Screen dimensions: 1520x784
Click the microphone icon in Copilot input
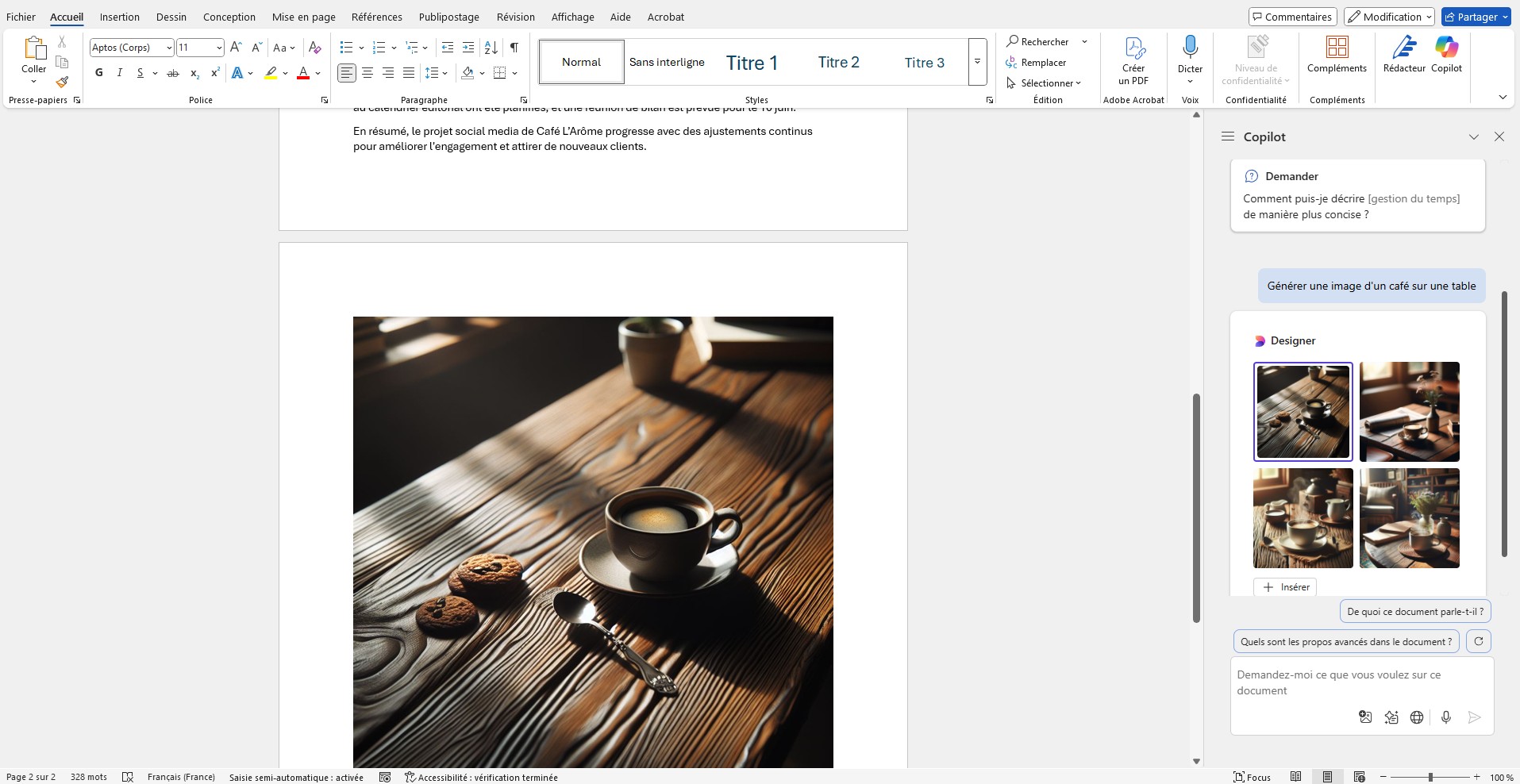click(x=1445, y=717)
